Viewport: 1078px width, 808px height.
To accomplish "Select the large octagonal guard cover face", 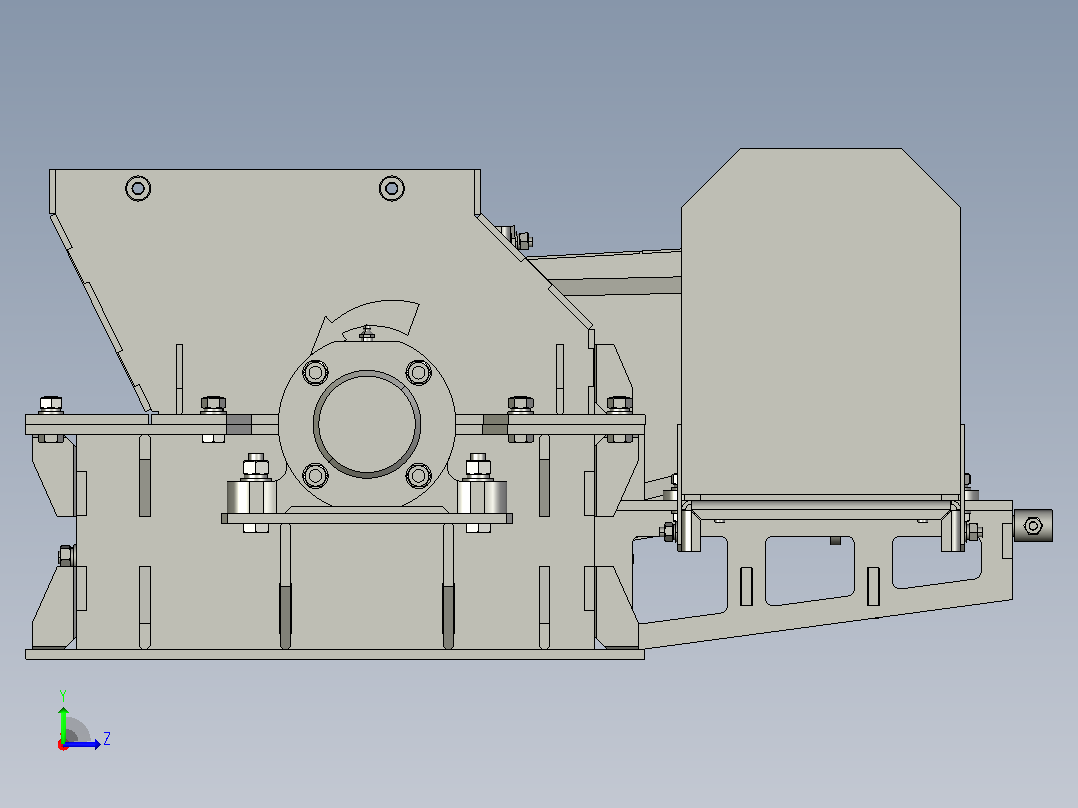I will [x=821, y=322].
